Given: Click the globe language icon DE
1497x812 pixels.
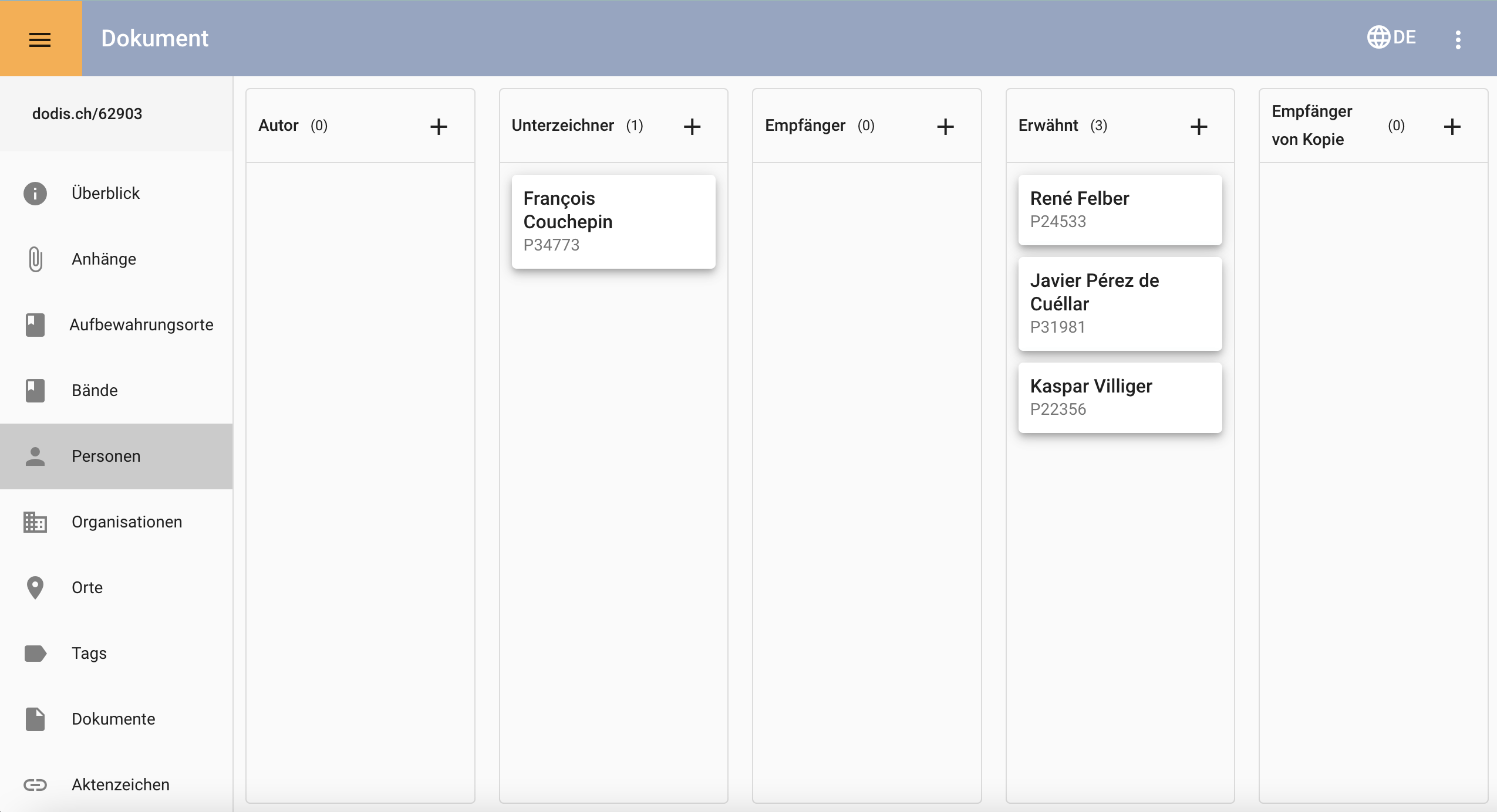Looking at the screenshot, I should click(1391, 38).
